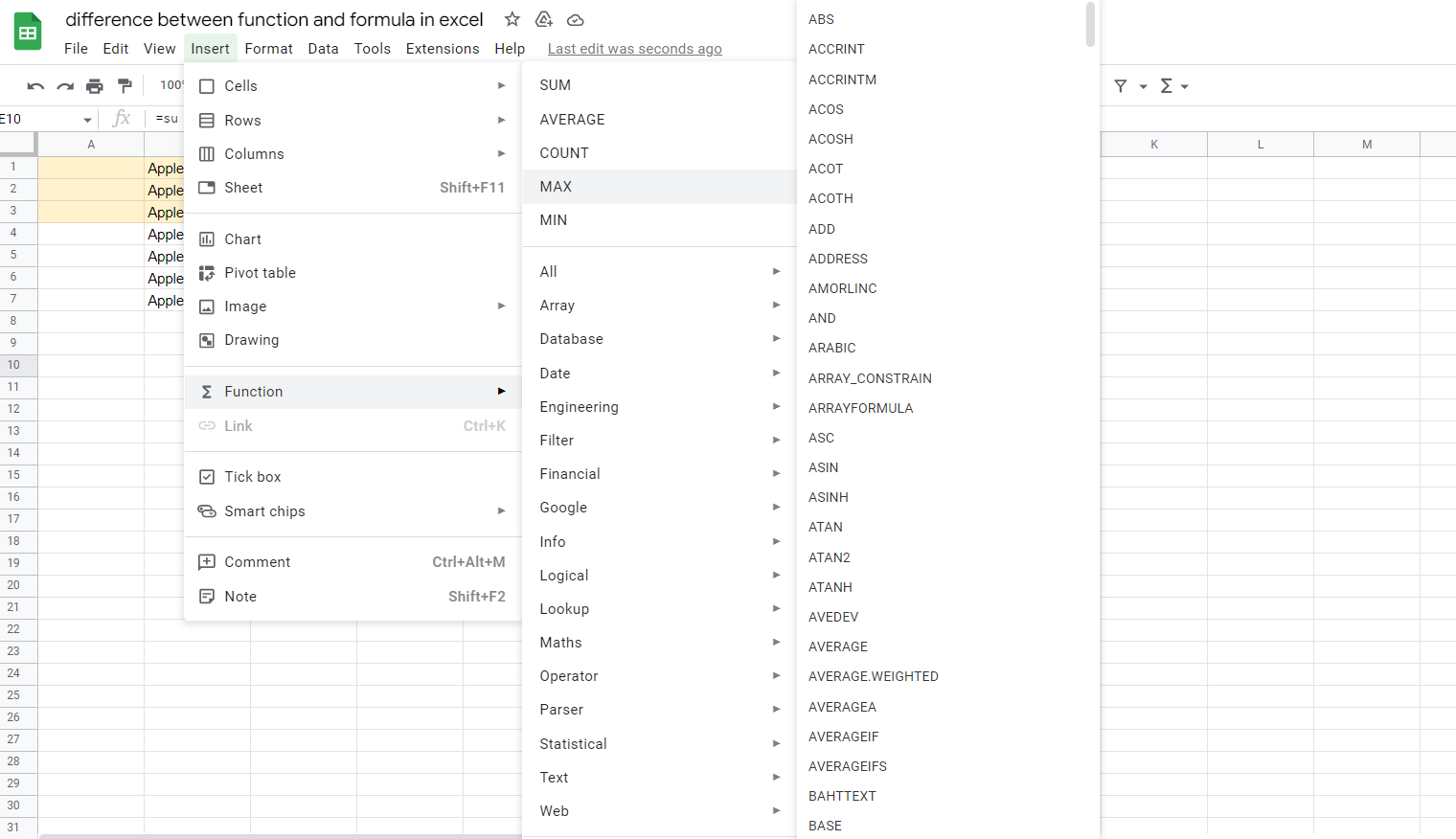Select ARRAYFORMULA from the function list

(860, 408)
